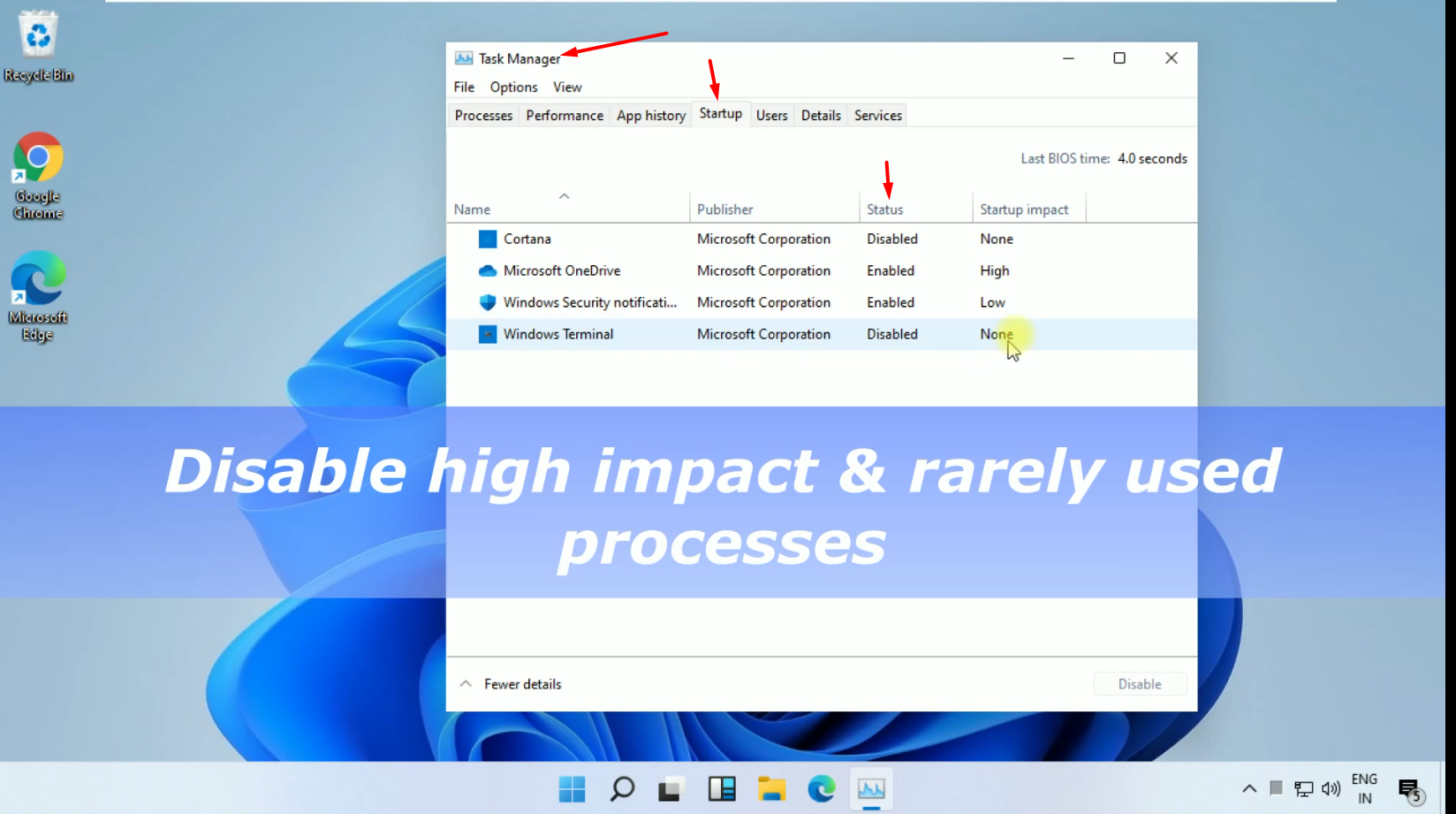Sort by the Name column header
The image size is (1456, 814).
click(x=568, y=209)
